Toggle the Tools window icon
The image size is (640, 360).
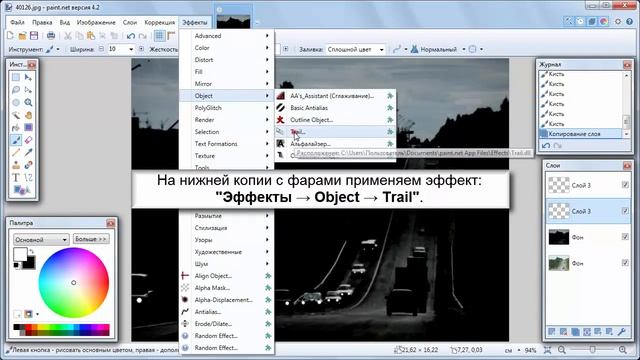pyautogui.click(x=568, y=22)
